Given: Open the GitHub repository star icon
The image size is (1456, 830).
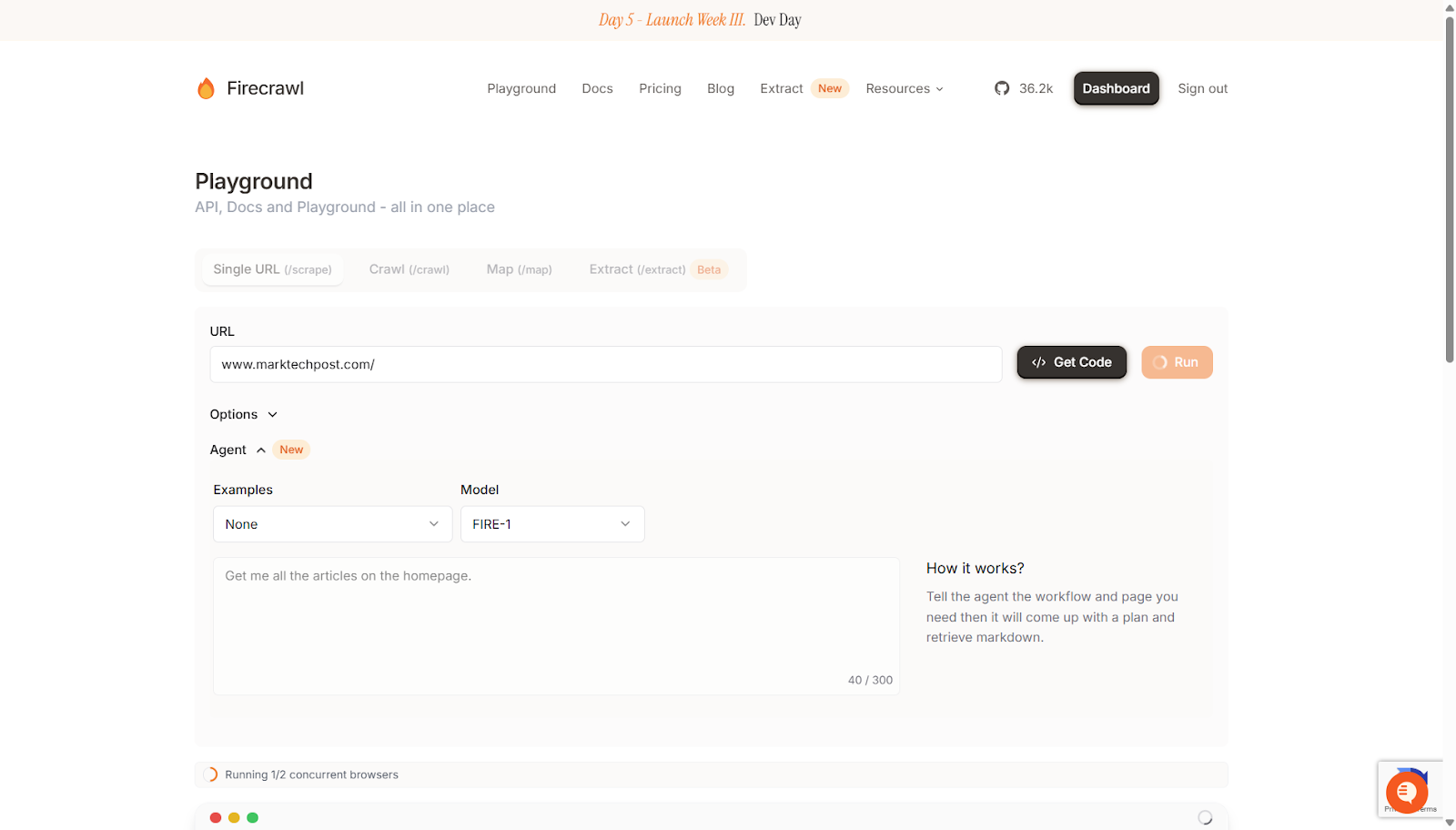Looking at the screenshot, I should coord(1002,88).
